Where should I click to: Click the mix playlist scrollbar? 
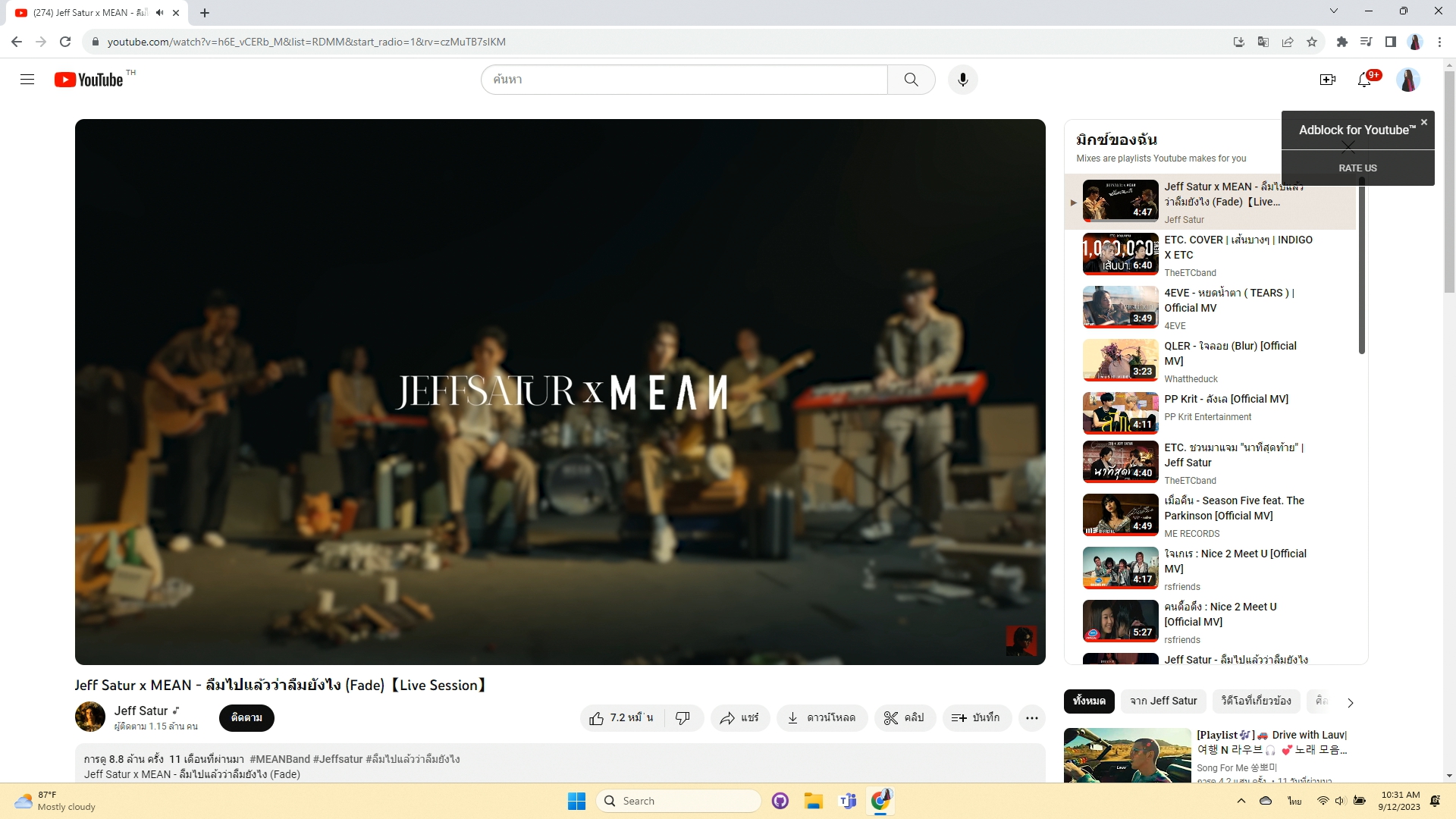click(1362, 265)
